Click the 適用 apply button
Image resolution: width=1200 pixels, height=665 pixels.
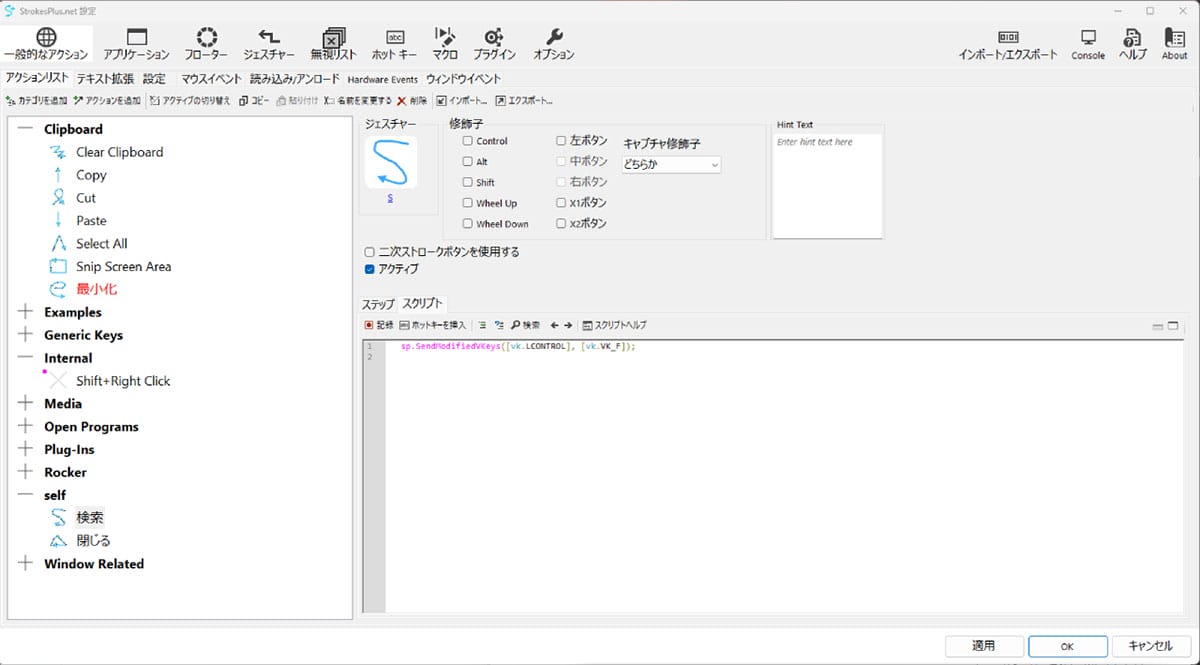click(984, 646)
